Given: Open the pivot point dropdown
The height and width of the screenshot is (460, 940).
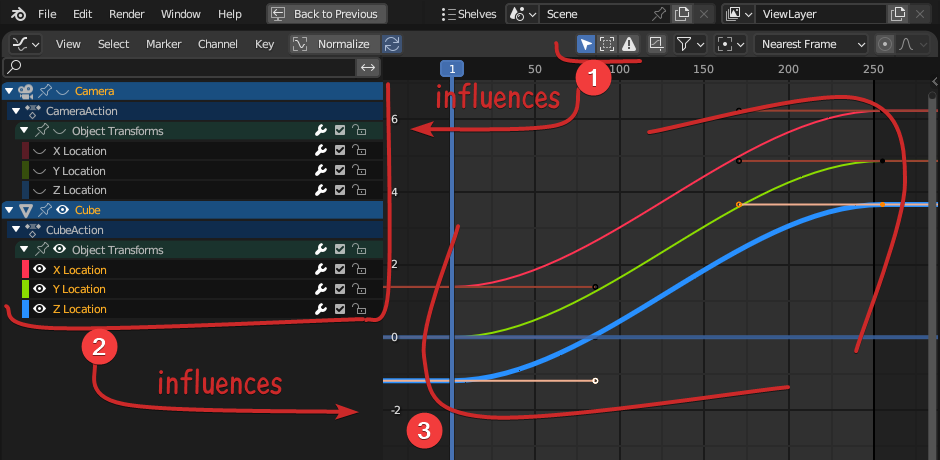Looking at the screenshot, I should [x=731, y=44].
